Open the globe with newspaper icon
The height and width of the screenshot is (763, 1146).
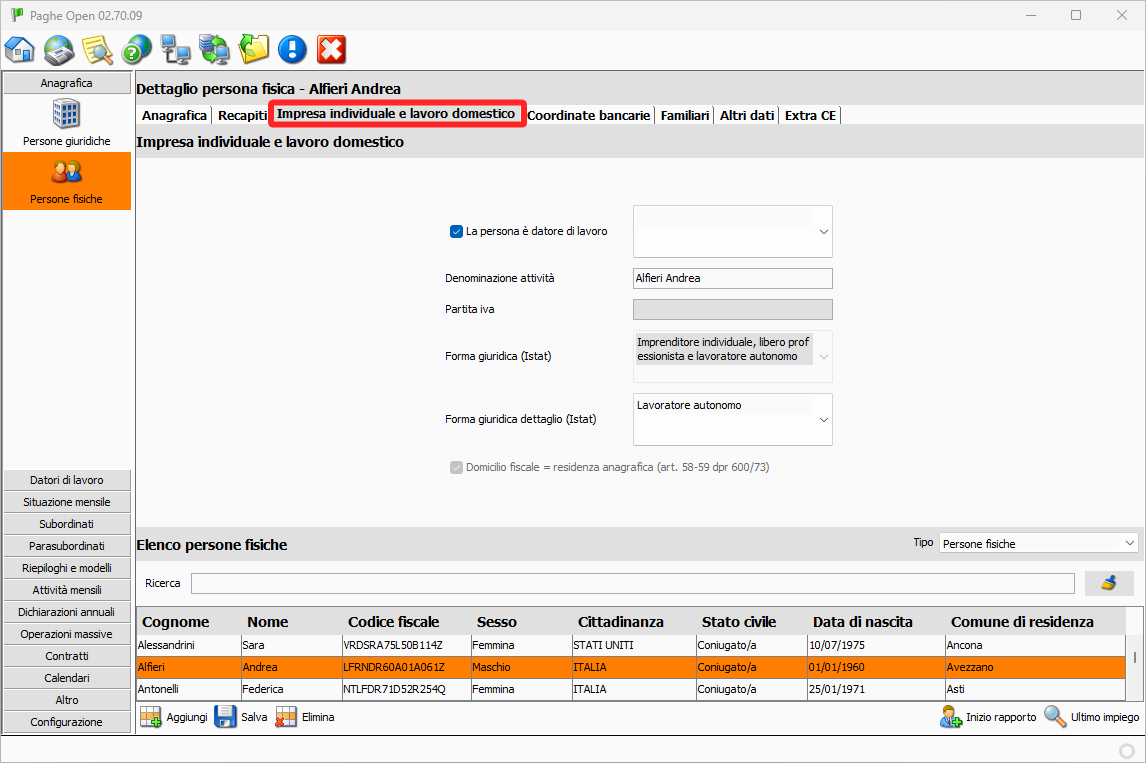coord(59,49)
